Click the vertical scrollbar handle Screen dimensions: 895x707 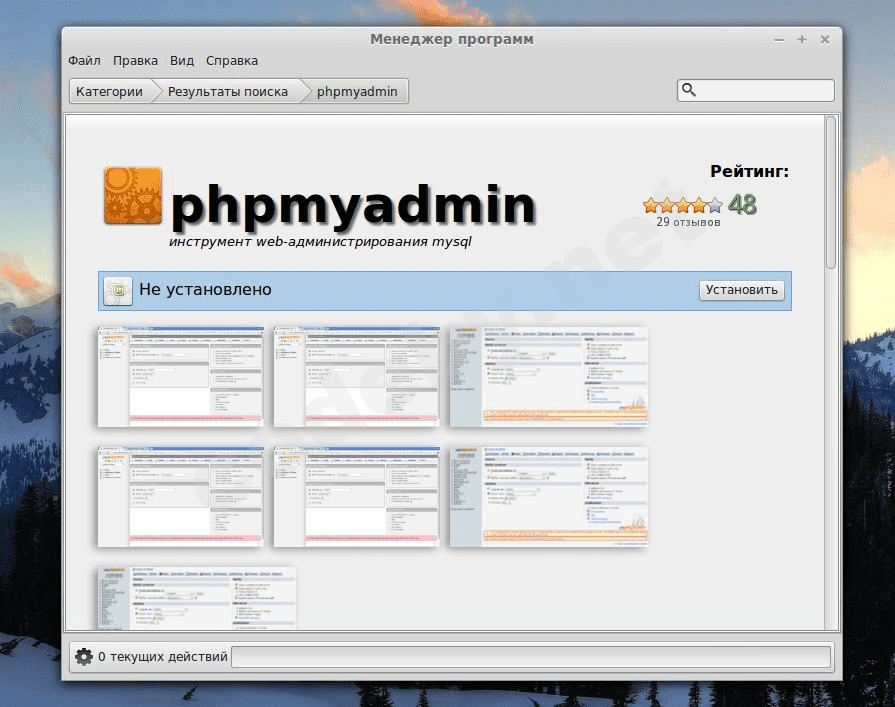830,190
